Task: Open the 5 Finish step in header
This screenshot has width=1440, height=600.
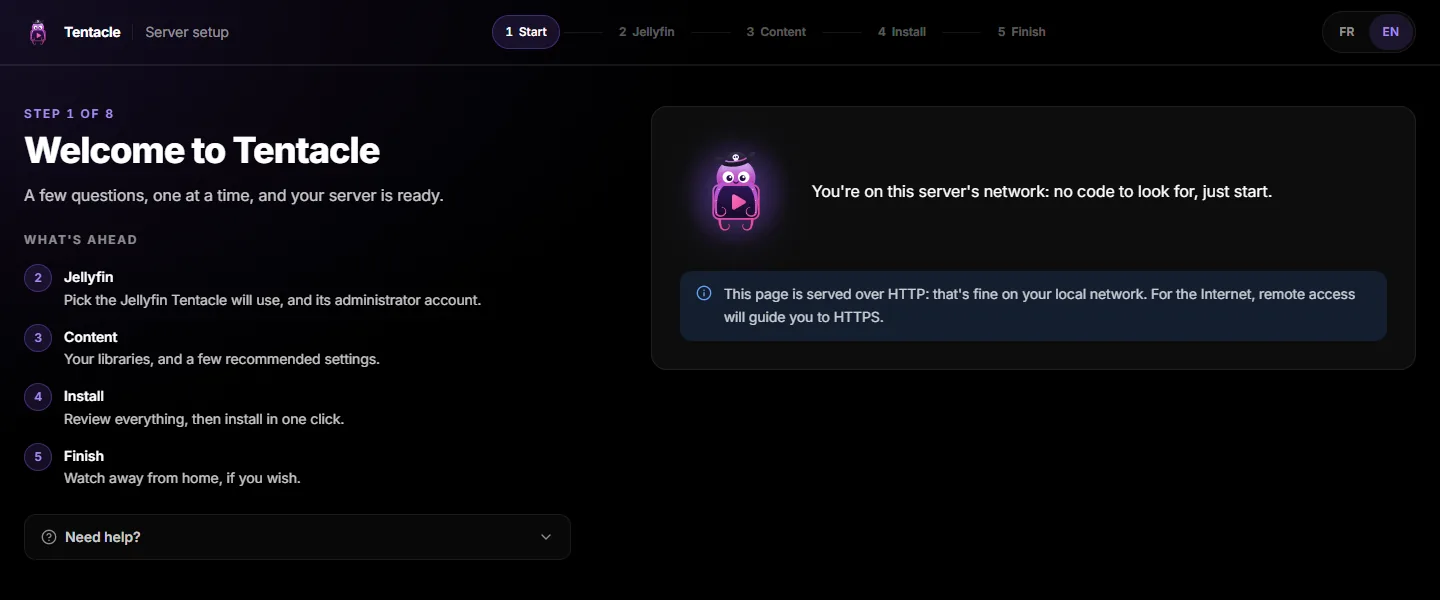Action: [1021, 32]
